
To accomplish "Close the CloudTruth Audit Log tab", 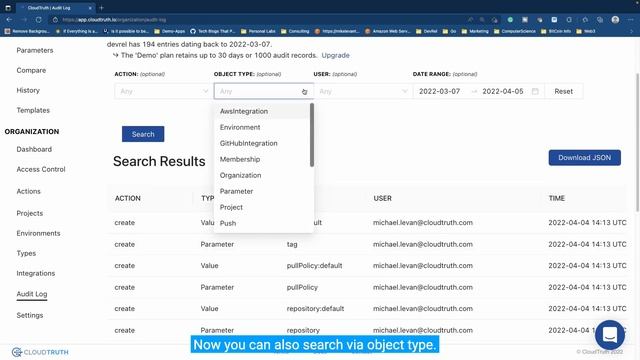I will coord(90,8).
